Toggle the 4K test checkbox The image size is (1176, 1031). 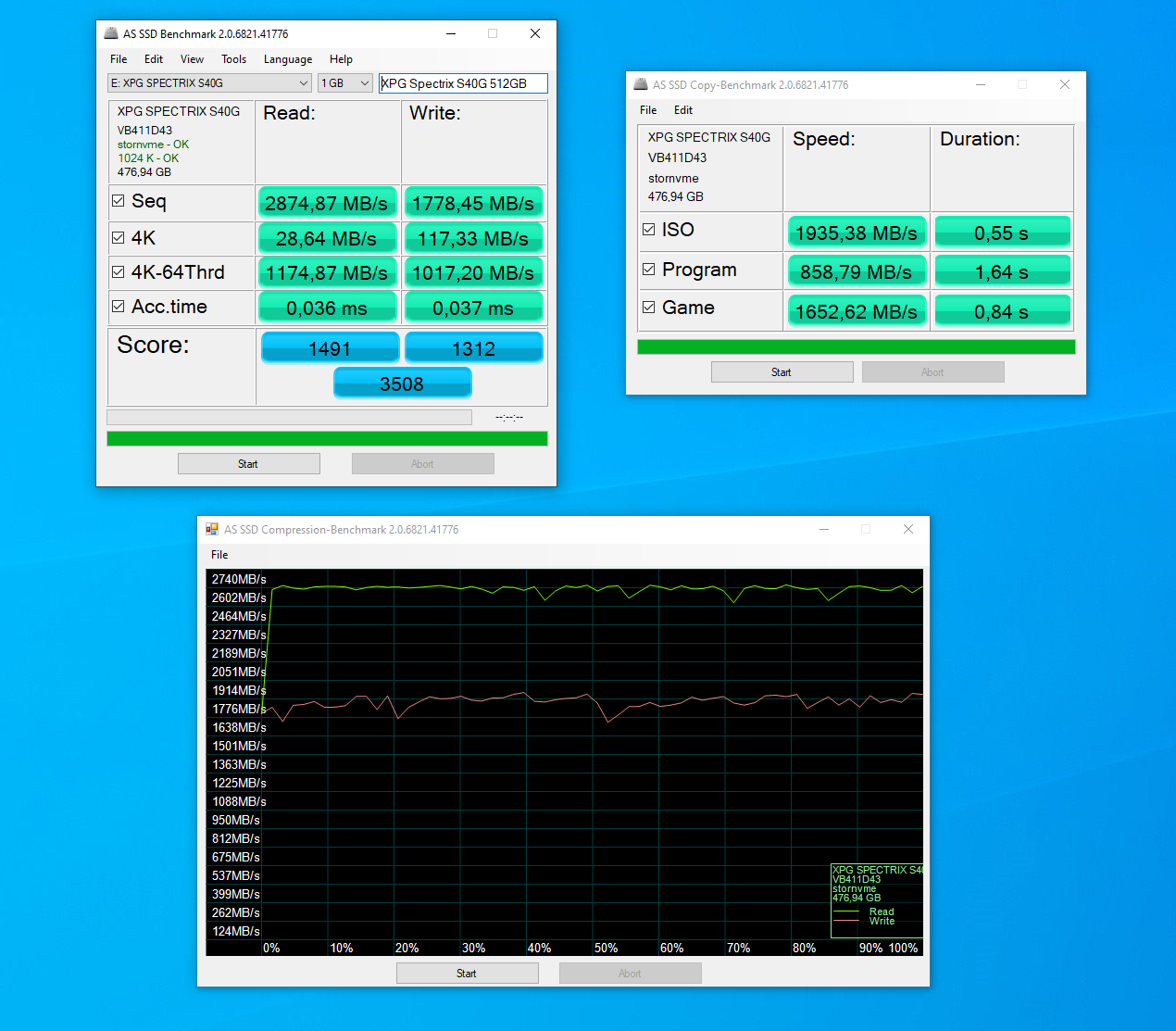(118, 238)
